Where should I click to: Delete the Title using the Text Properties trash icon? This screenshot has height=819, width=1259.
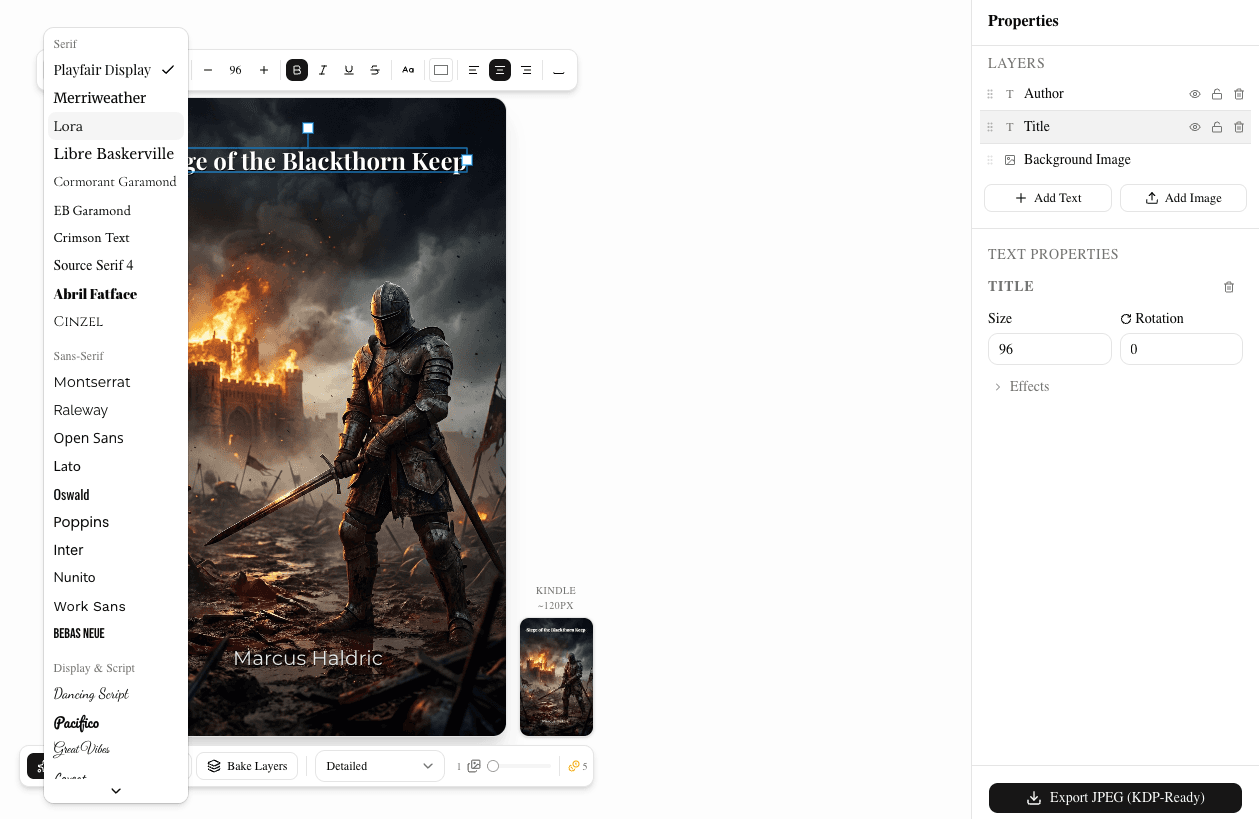point(1229,287)
